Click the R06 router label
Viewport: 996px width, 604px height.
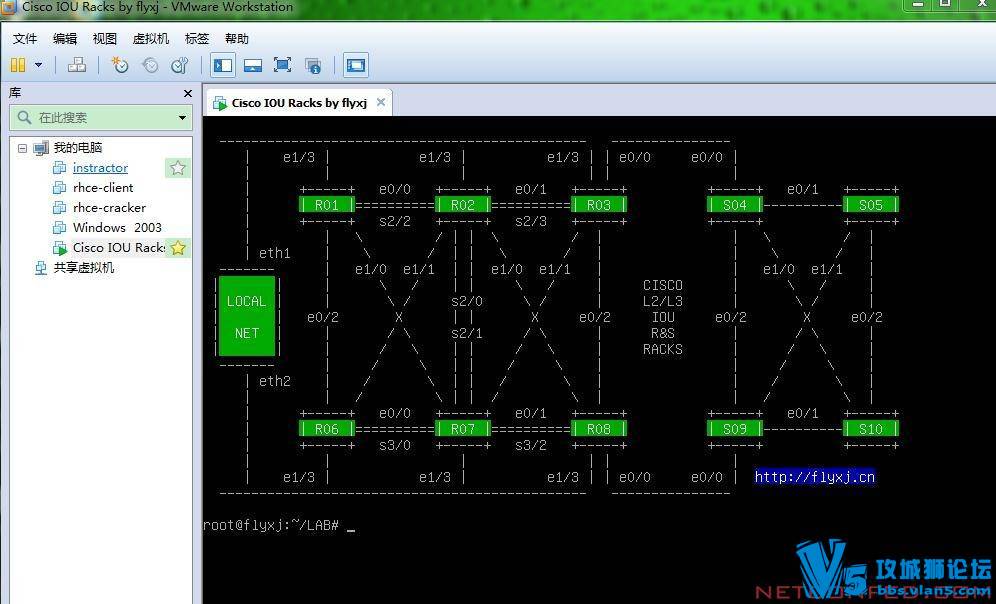coord(326,429)
